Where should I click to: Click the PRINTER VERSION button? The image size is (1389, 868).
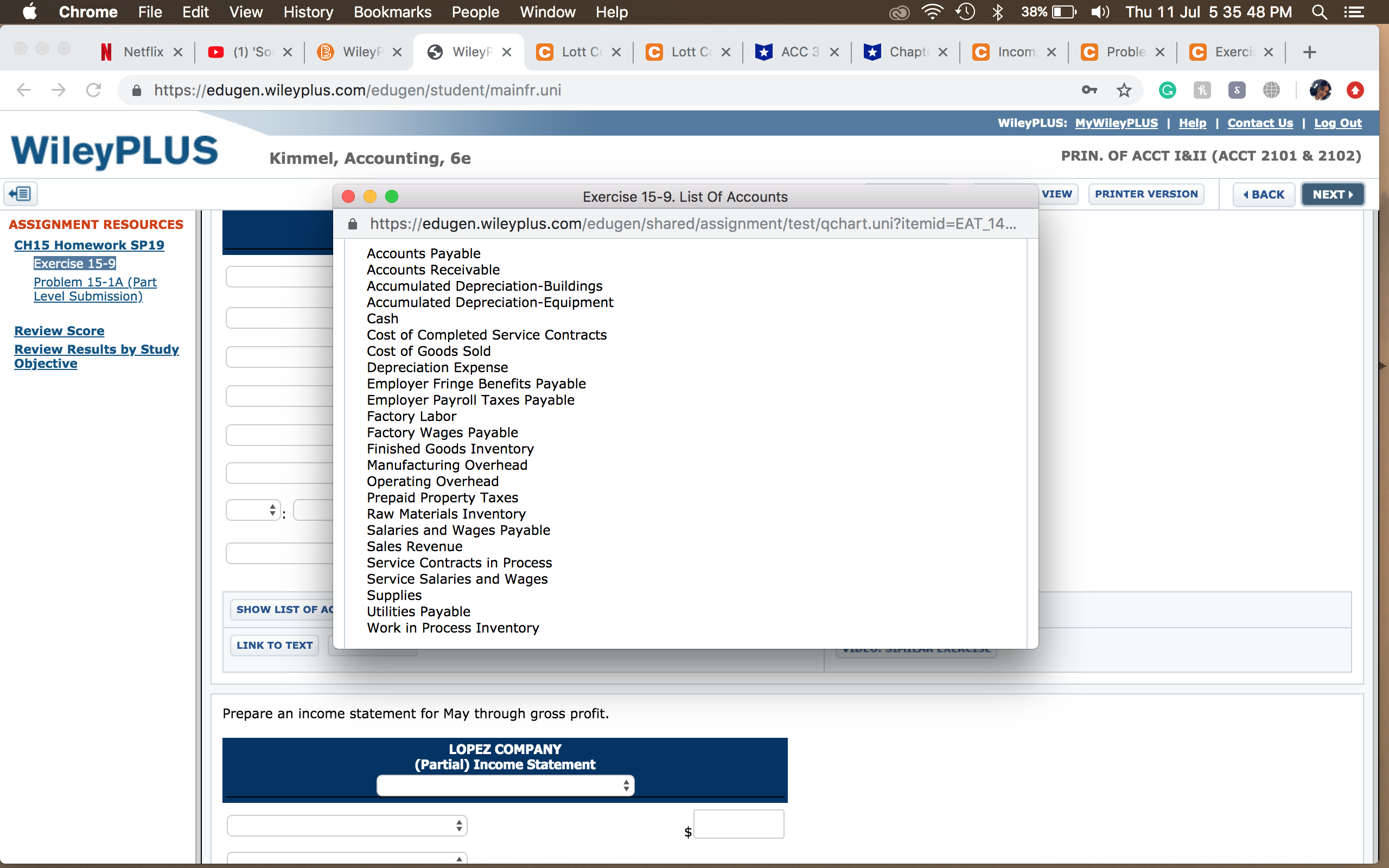[x=1145, y=194]
